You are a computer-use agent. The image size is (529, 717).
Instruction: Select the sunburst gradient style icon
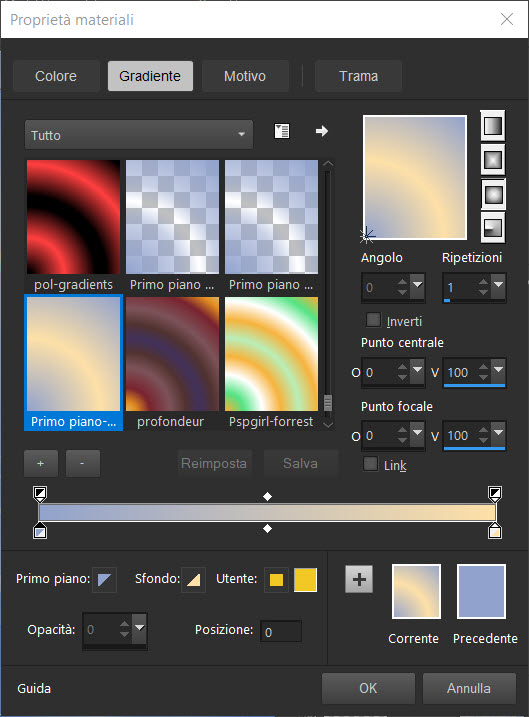(x=492, y=194)
